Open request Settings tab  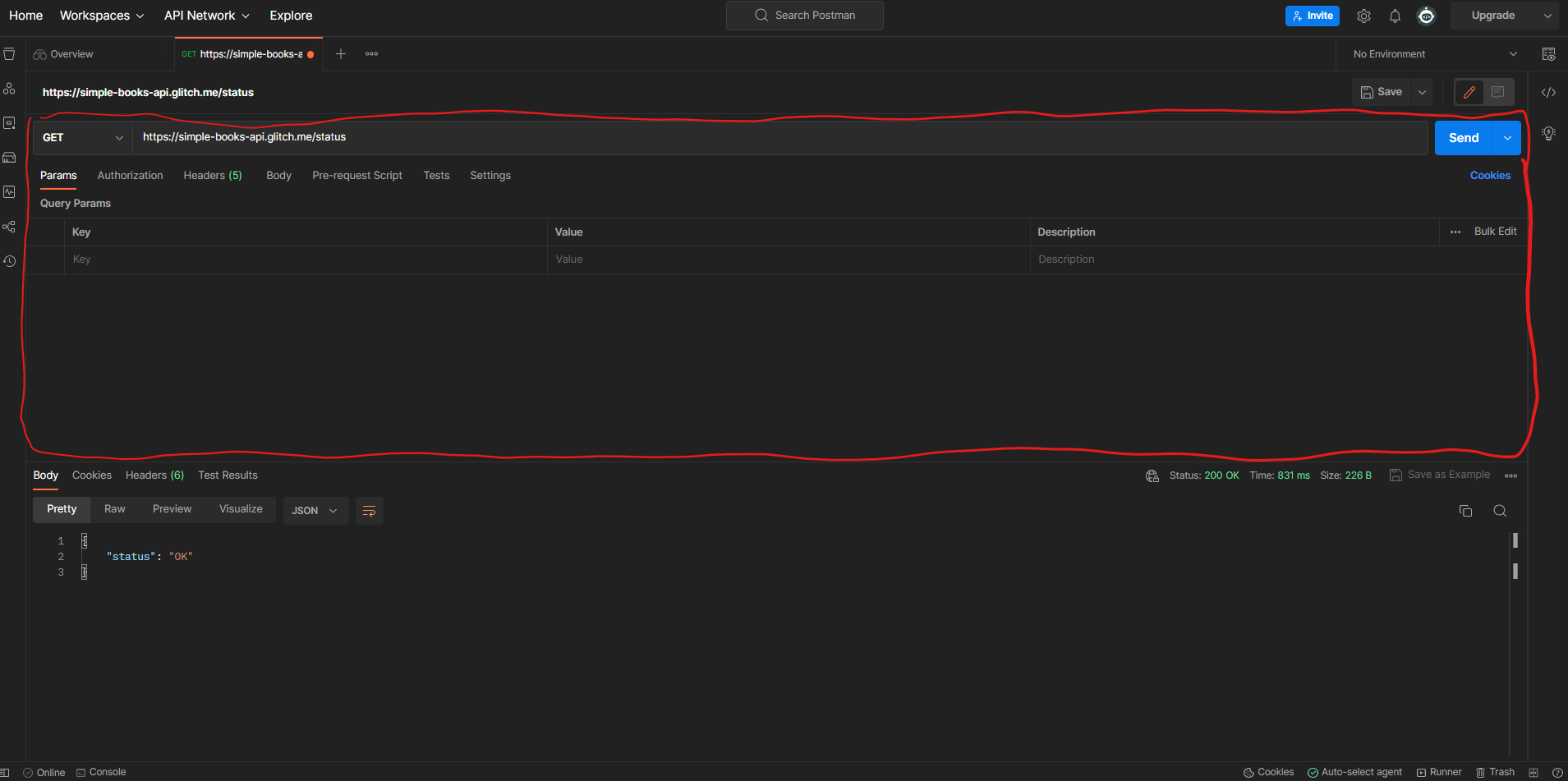(490, 176)
